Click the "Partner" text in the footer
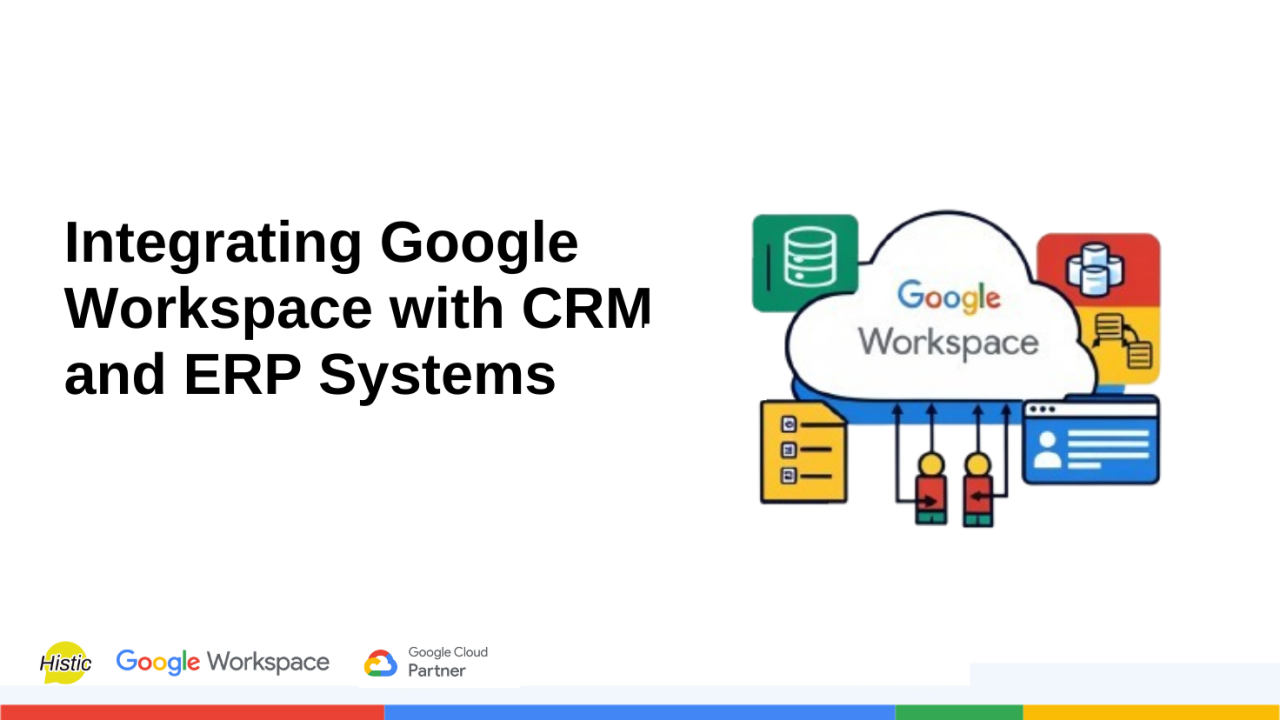This screenshot has height=720, width=1280. click(x=437, y=671)
